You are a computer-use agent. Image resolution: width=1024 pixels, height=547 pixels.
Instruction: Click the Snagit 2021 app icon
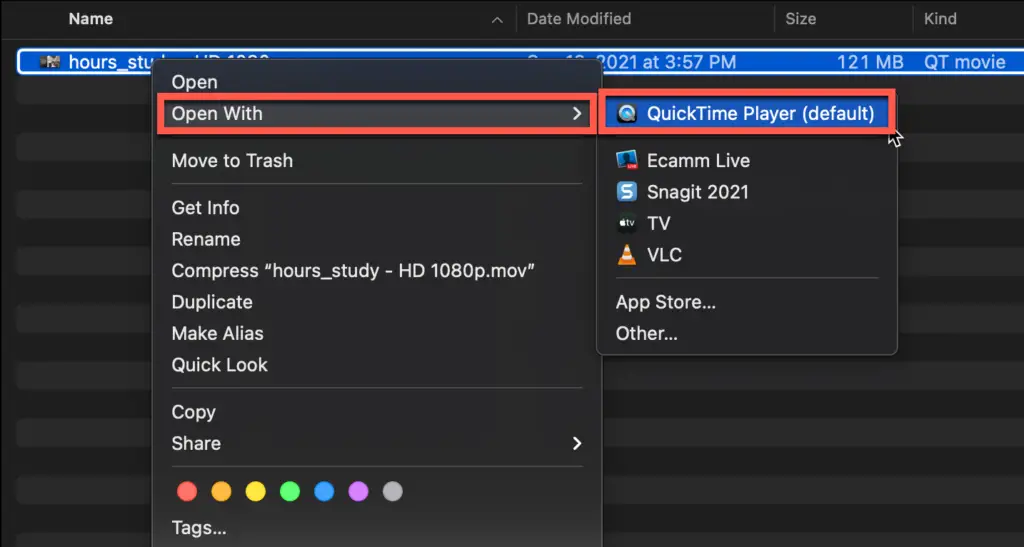point(627,191)
